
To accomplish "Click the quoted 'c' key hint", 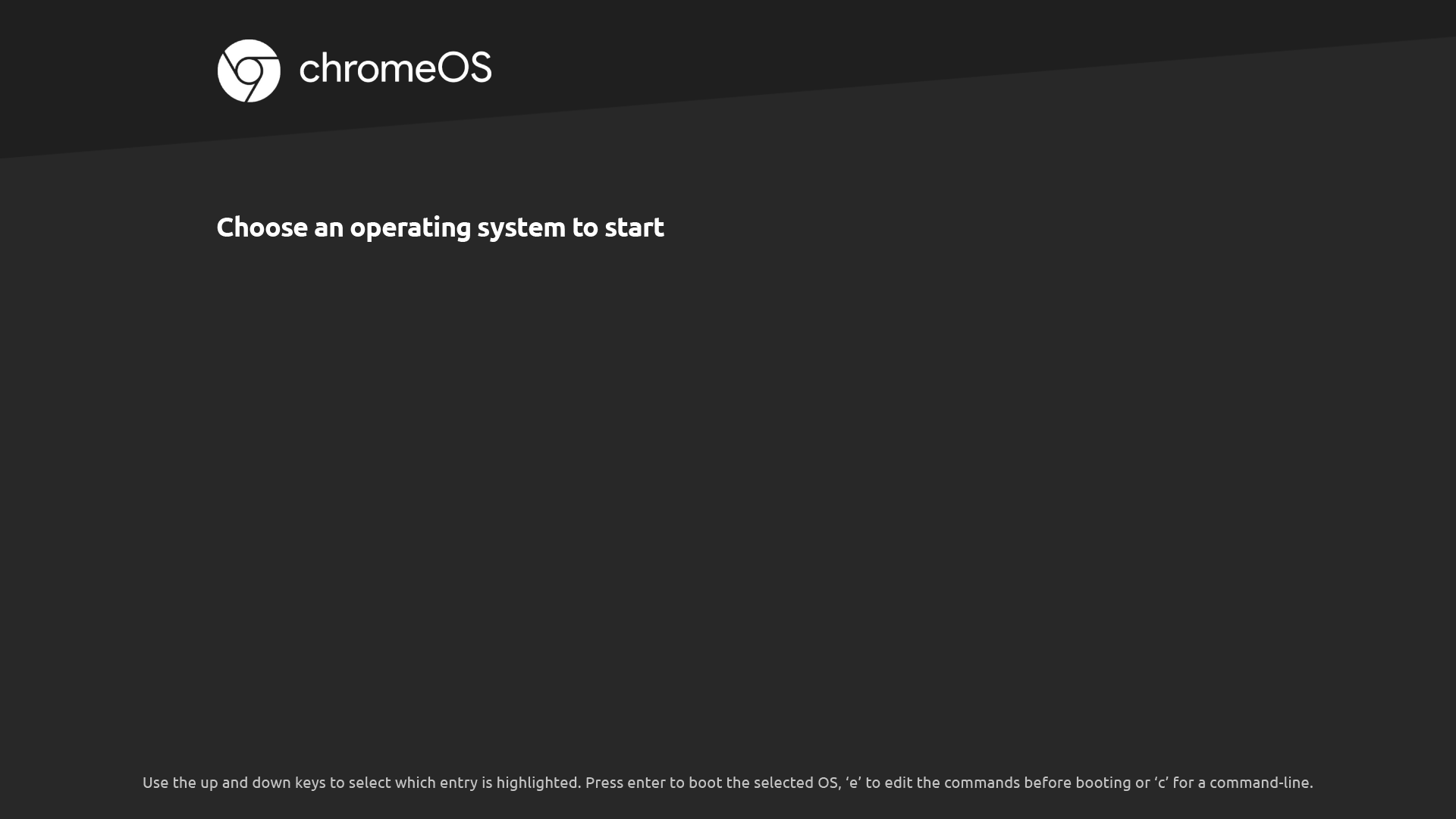I will click(x=1162, y=783).
